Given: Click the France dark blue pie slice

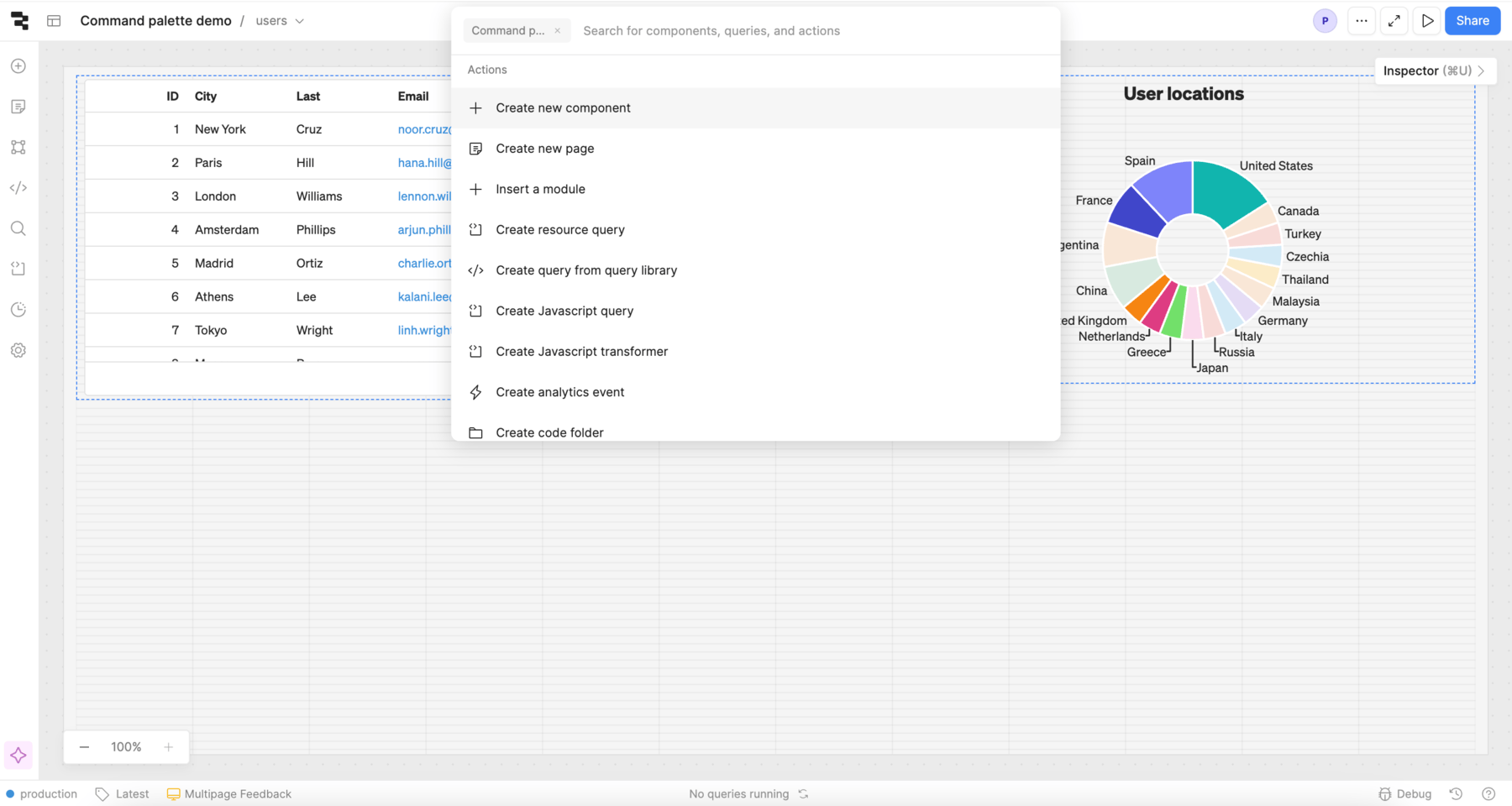Looking at the screenshot, I should [1137, 213].
